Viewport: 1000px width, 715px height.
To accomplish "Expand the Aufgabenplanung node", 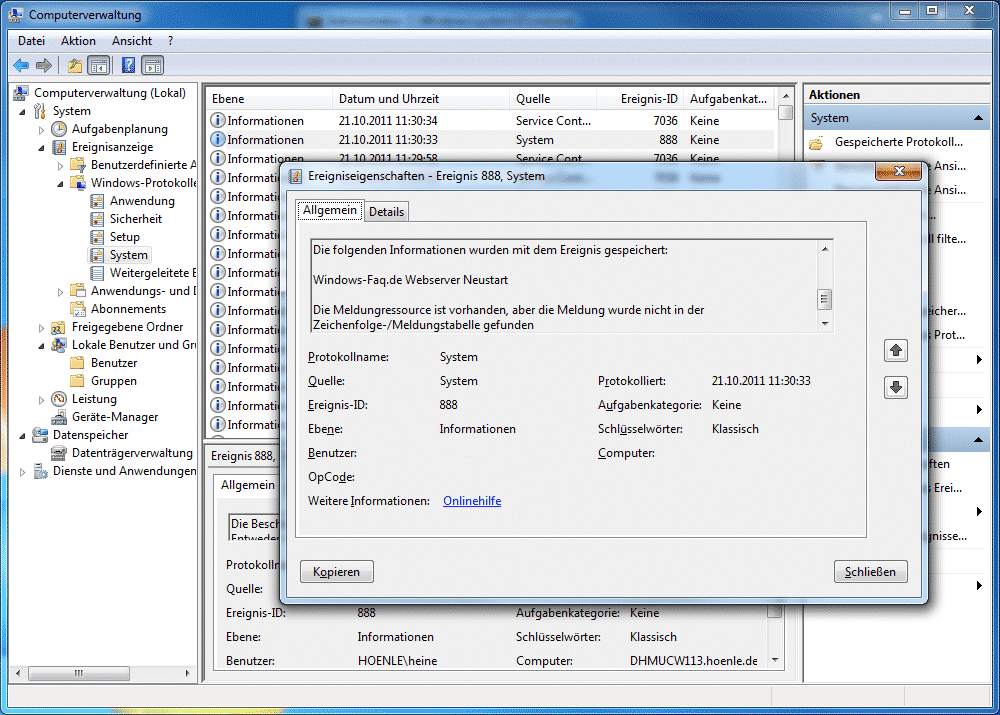I will [41, 129].
